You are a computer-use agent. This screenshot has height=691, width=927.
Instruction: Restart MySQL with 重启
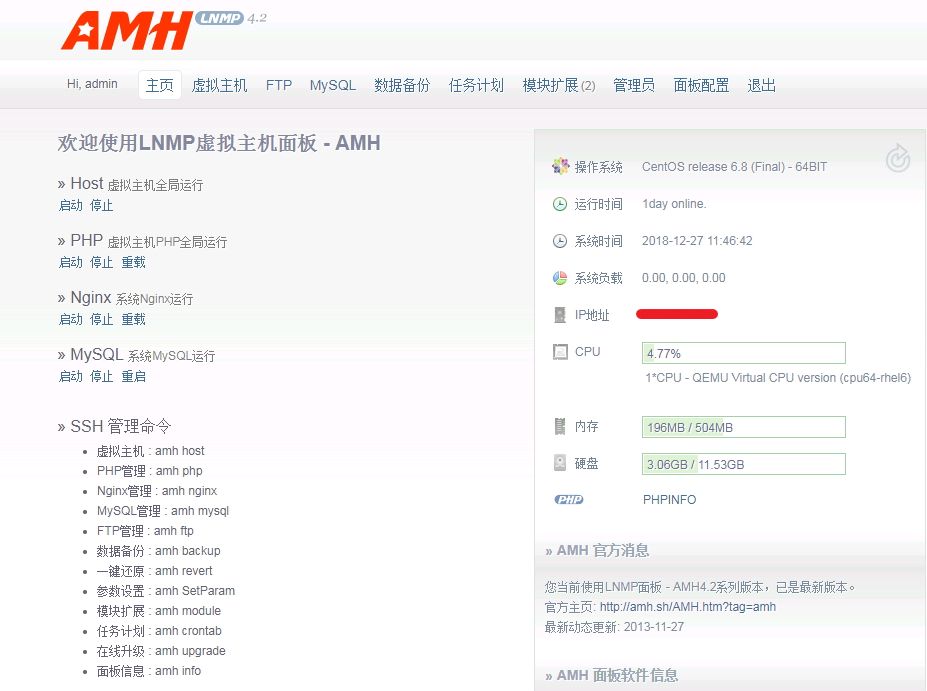(x=134, y=376)
